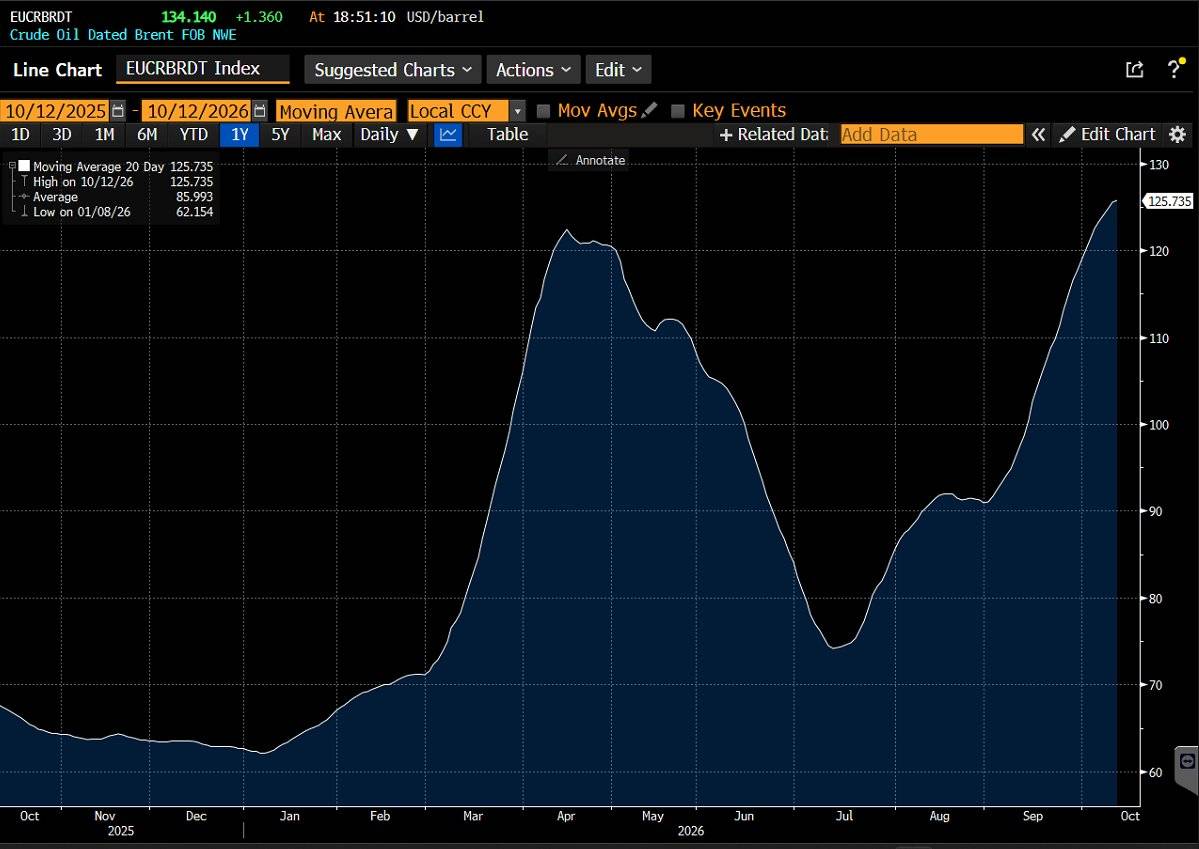The height and width of the screenshot is (849, 1199).
Task: Open the end date calendar picker
Action: pyautogui.click(x=260, y=111)
